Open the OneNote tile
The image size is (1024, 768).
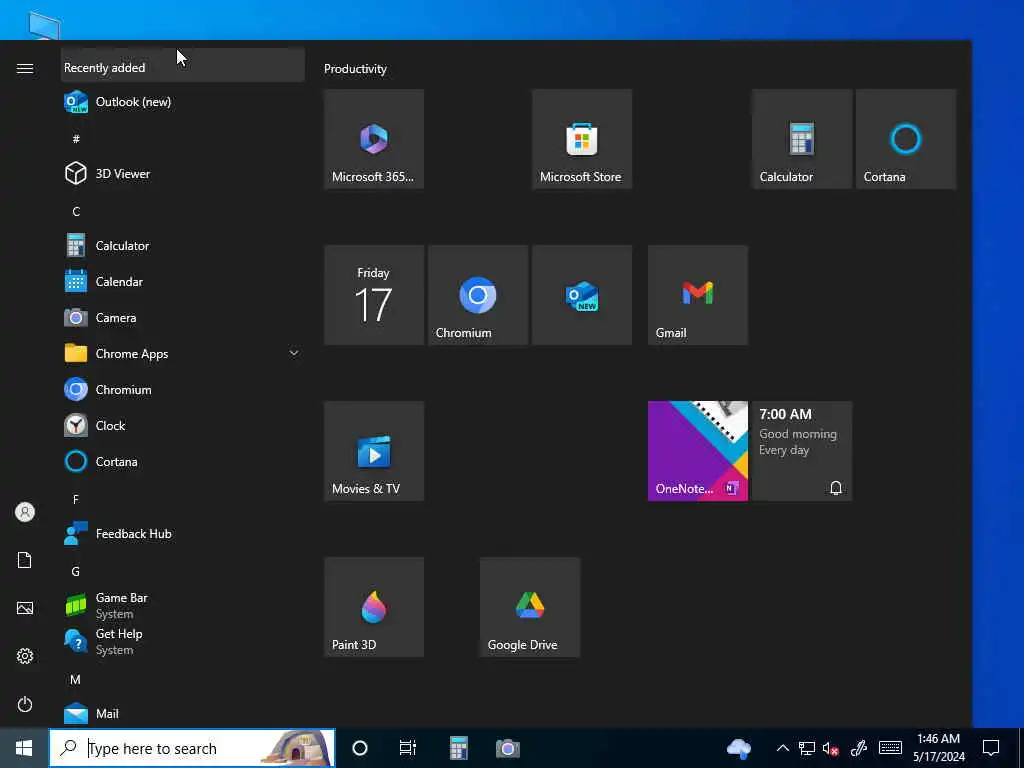[697, 451]
